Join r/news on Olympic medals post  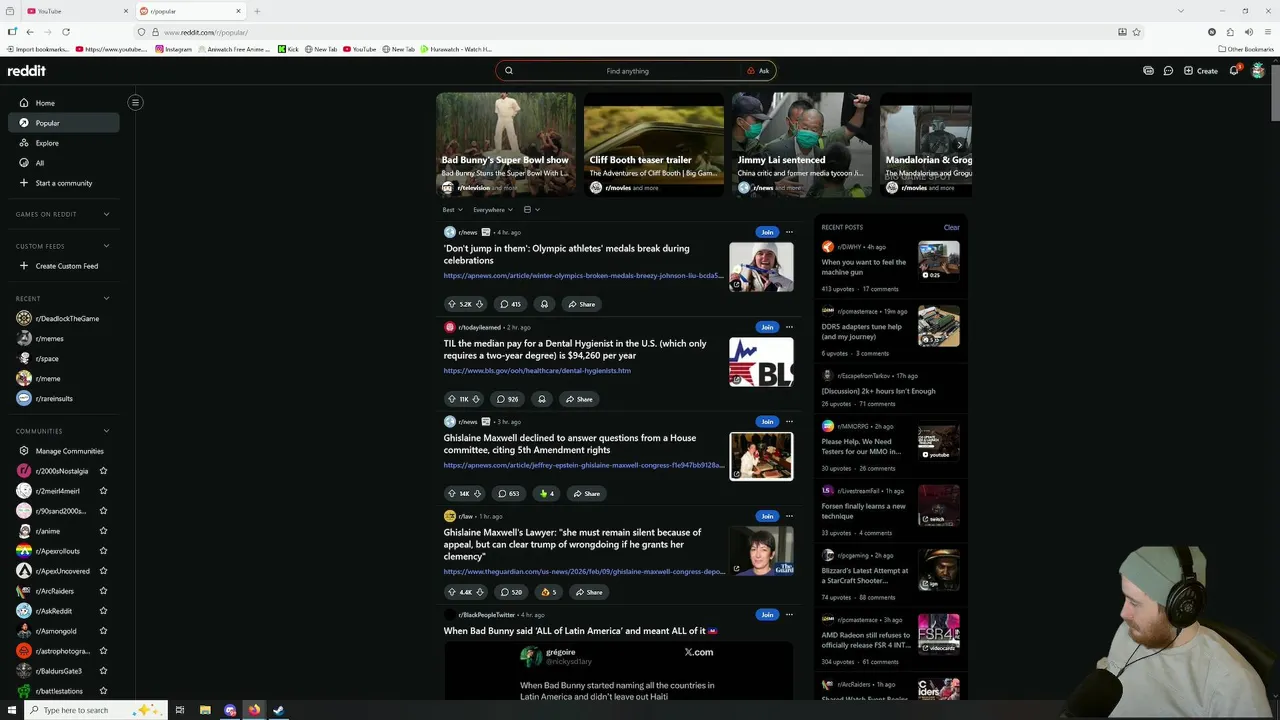(x=767, y=232)
